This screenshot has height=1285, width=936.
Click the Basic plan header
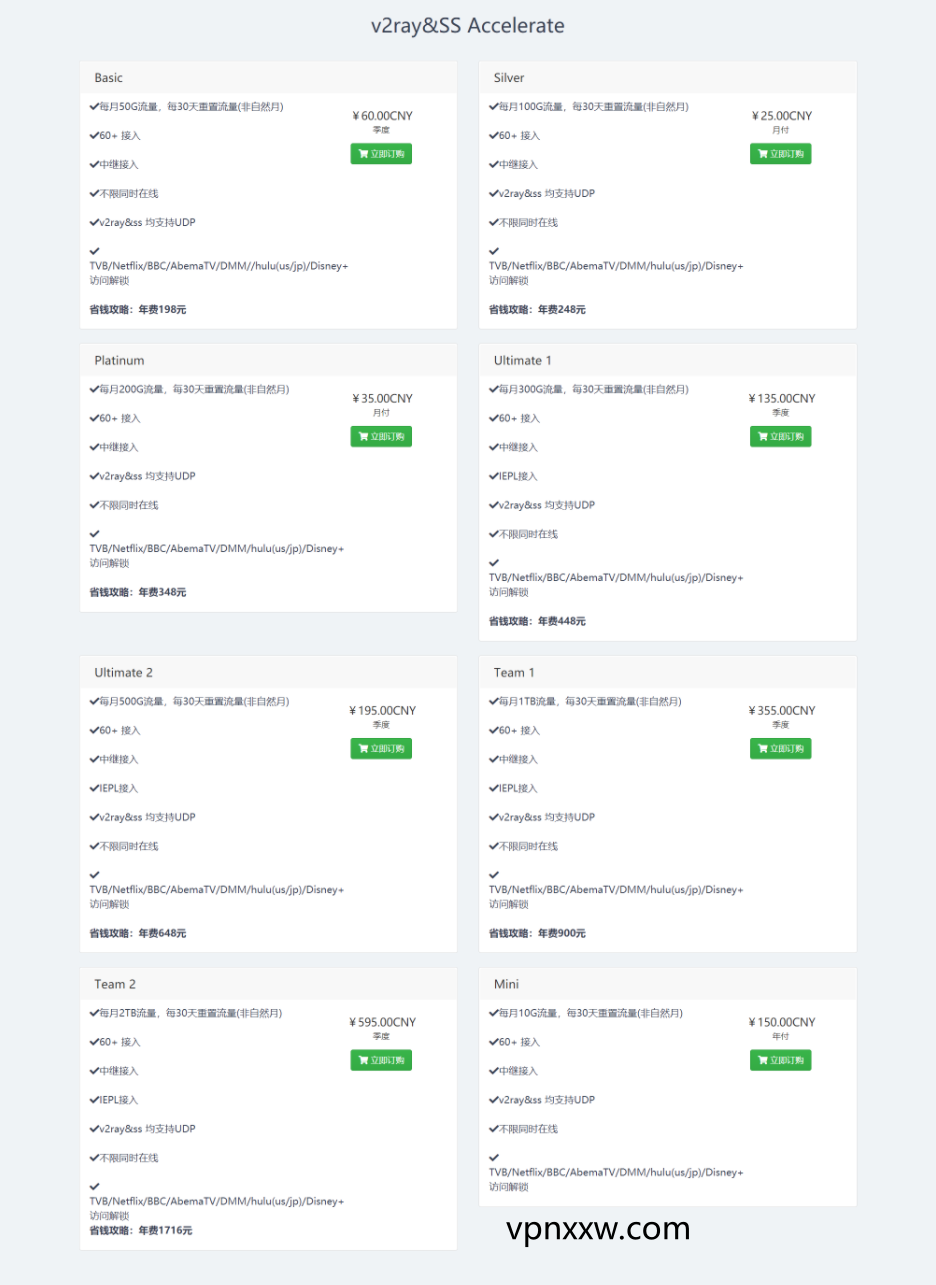(109, 78)
